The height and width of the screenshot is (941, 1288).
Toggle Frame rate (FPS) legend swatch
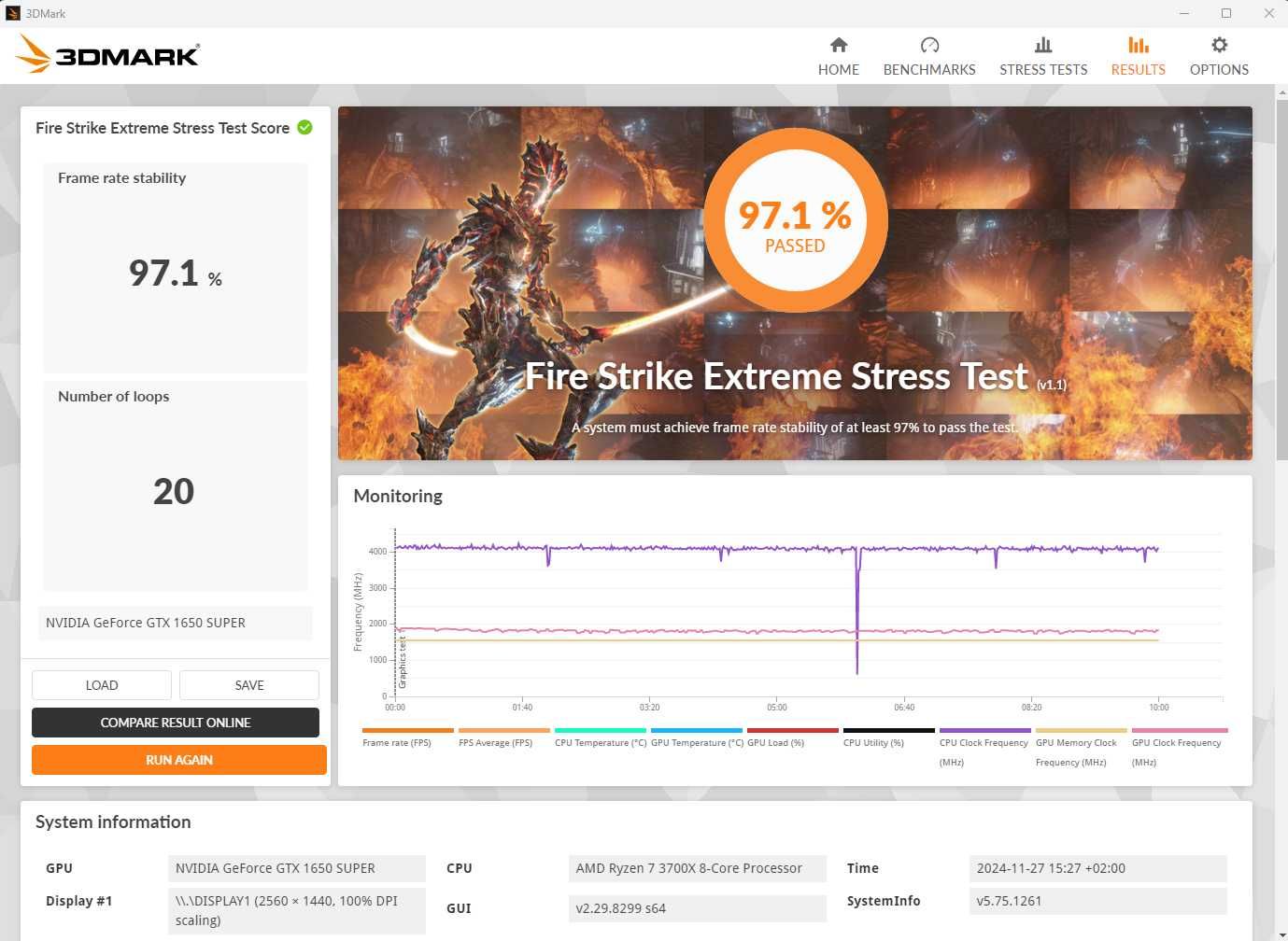click(408, 731)
